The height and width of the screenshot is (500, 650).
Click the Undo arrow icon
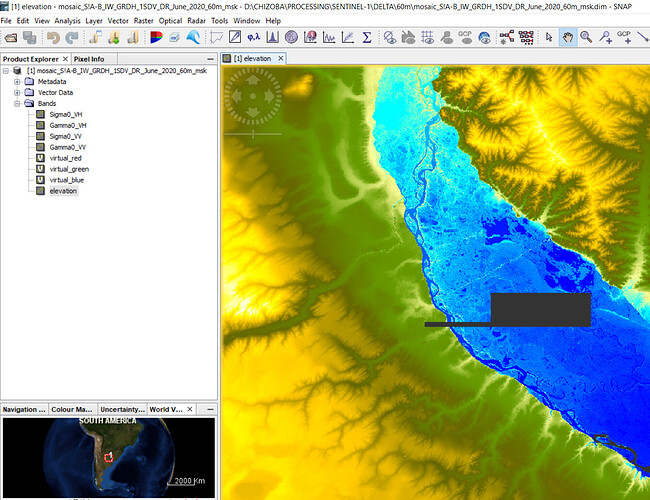pyautogui.click(x=53, y=38)
